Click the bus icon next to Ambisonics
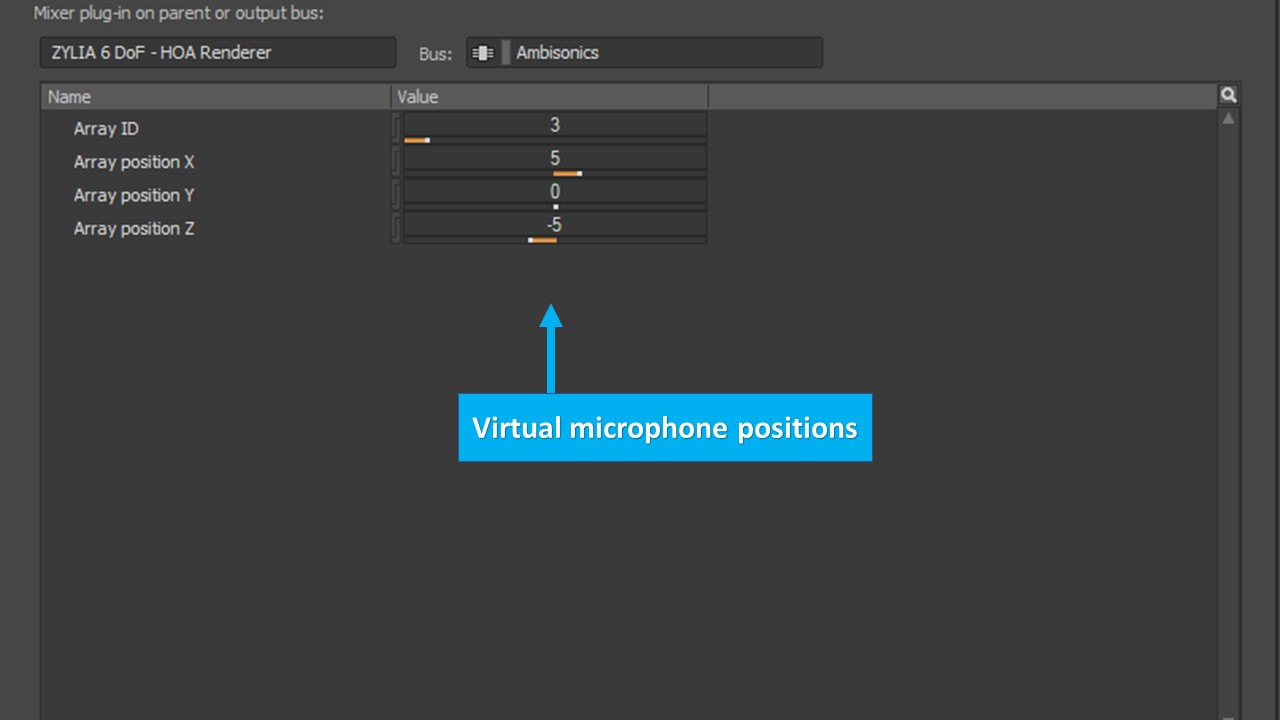 click(483, 53)
